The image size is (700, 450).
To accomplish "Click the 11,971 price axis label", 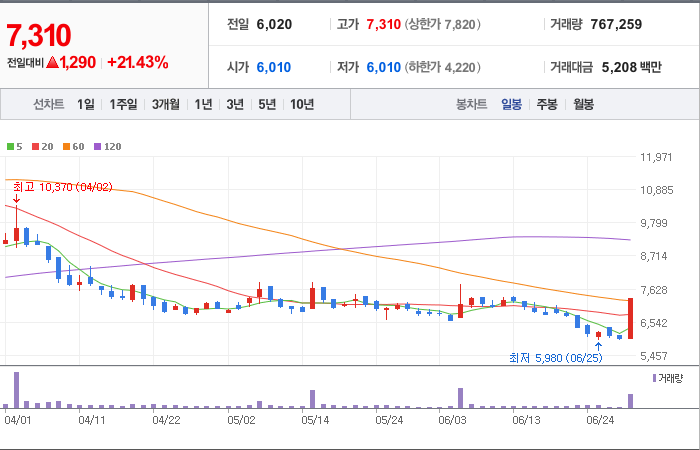I will 656,157.
